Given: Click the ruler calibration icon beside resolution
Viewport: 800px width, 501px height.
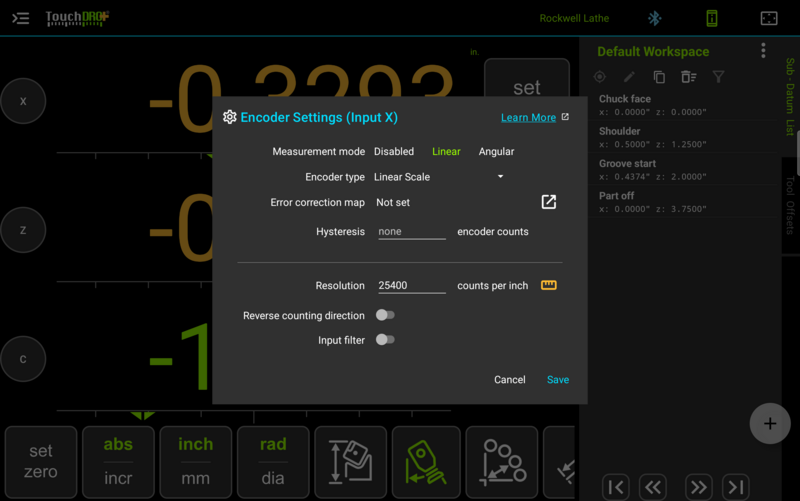Looking at the screenshot, I should [x=548, y=285].
